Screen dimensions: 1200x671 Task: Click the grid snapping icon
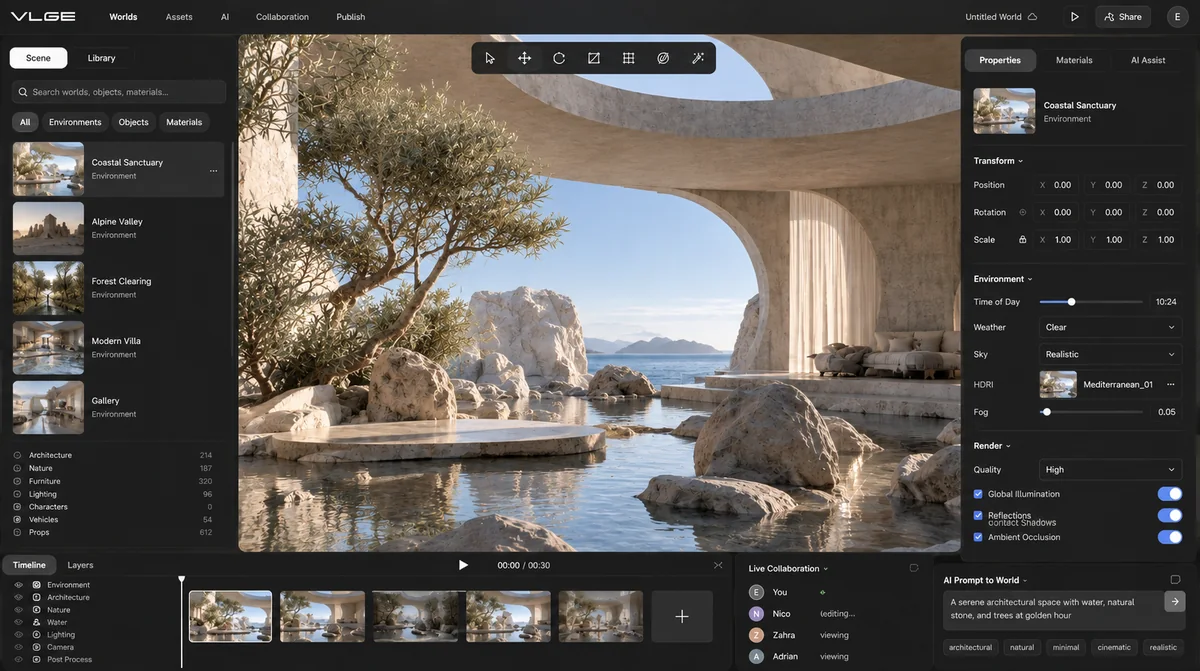[628, 58]
